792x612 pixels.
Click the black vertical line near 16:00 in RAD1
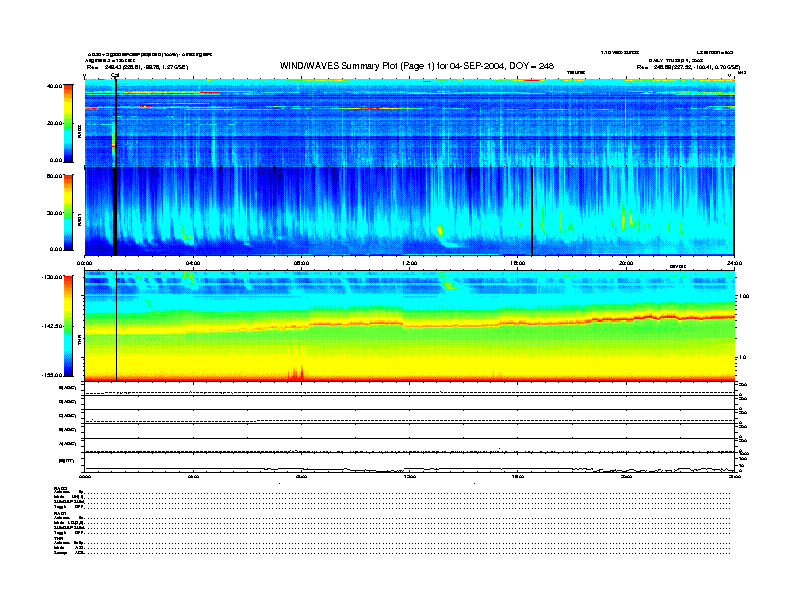(532, 210)
